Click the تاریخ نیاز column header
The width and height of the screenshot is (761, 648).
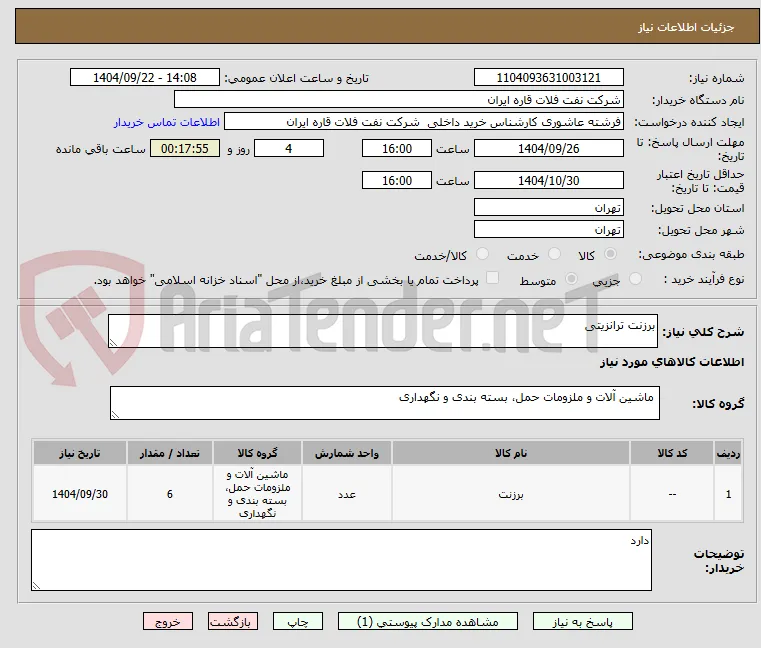point(80,453)
